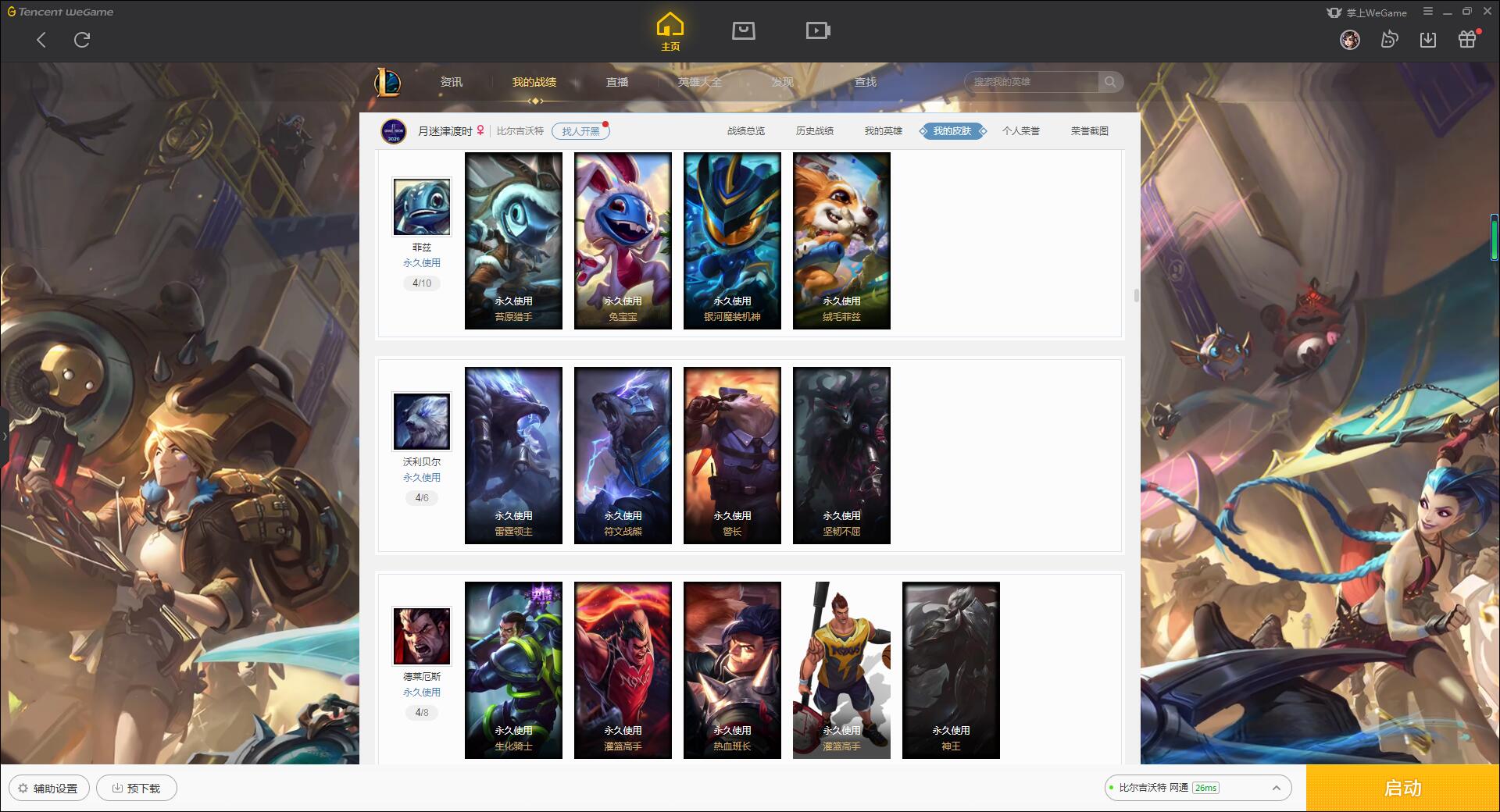Click the 预下载 button
Screen dimensions: 1500x812
[137, 788]
